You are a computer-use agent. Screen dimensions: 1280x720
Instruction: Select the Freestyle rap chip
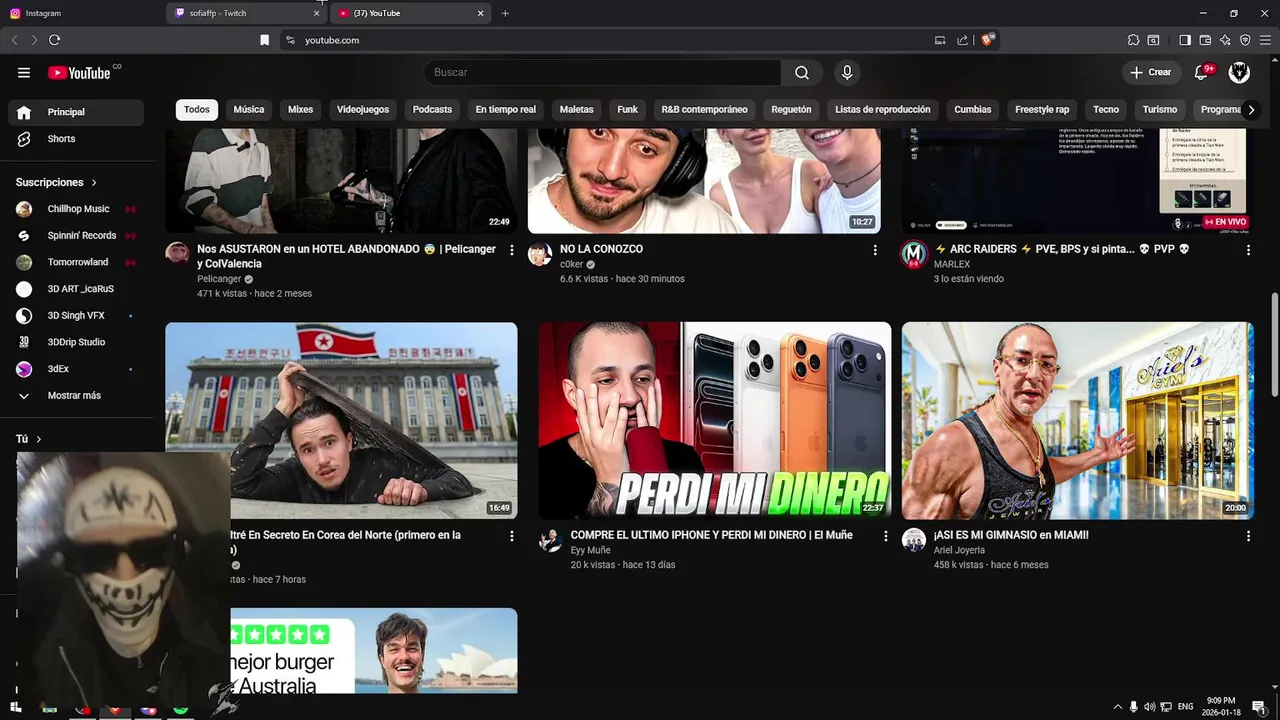[x=1042, y=109]
